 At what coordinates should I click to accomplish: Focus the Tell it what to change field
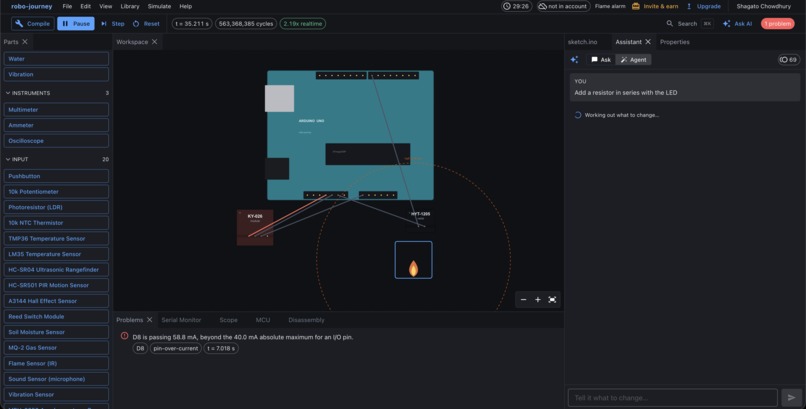pyautogui.click(x=672, y=398)
